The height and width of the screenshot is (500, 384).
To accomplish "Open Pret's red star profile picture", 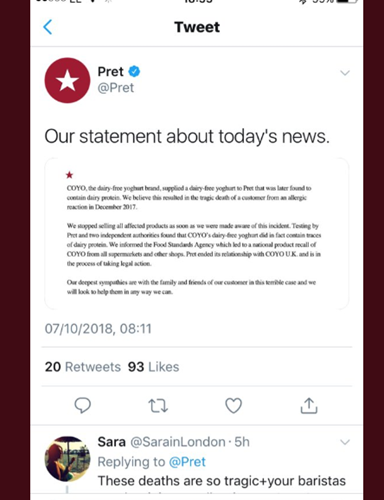I will click(x=67, y=80).
